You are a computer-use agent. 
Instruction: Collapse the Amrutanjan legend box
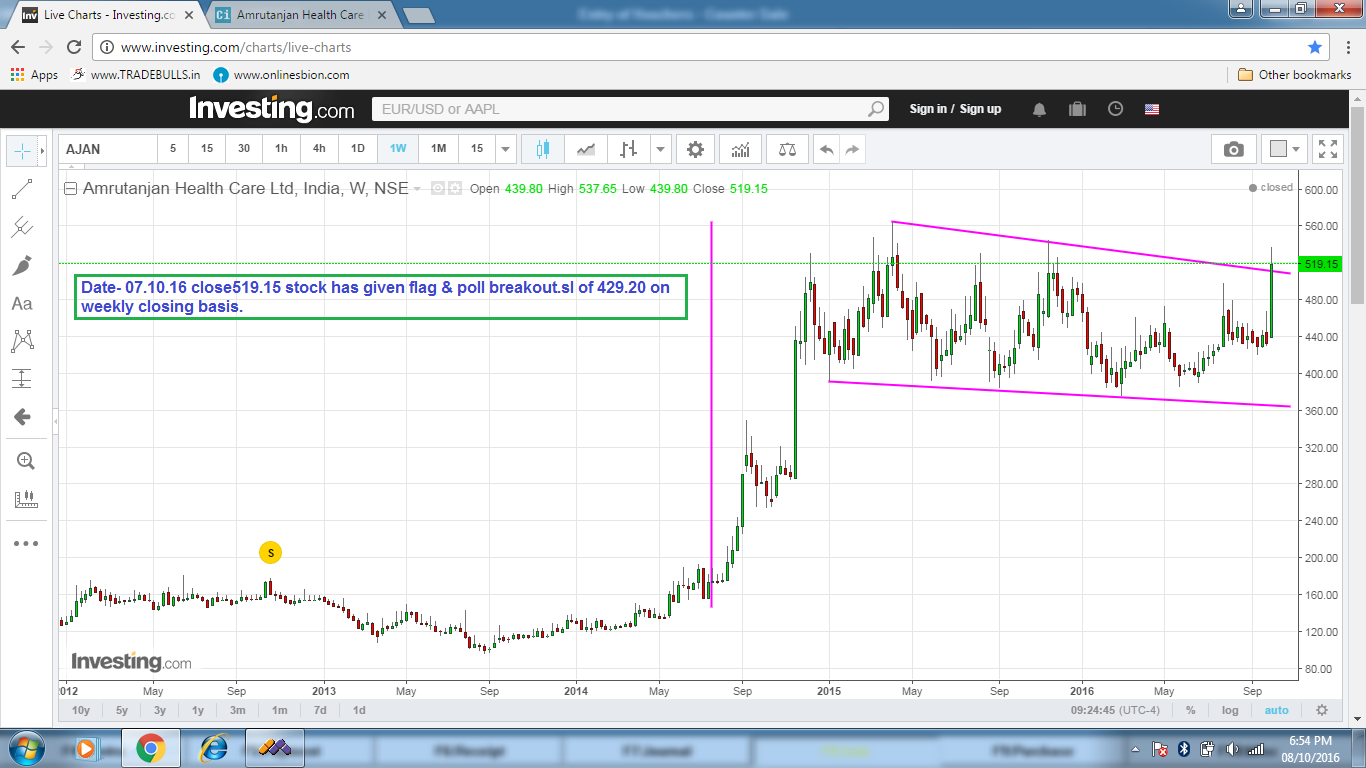[70, 188]
